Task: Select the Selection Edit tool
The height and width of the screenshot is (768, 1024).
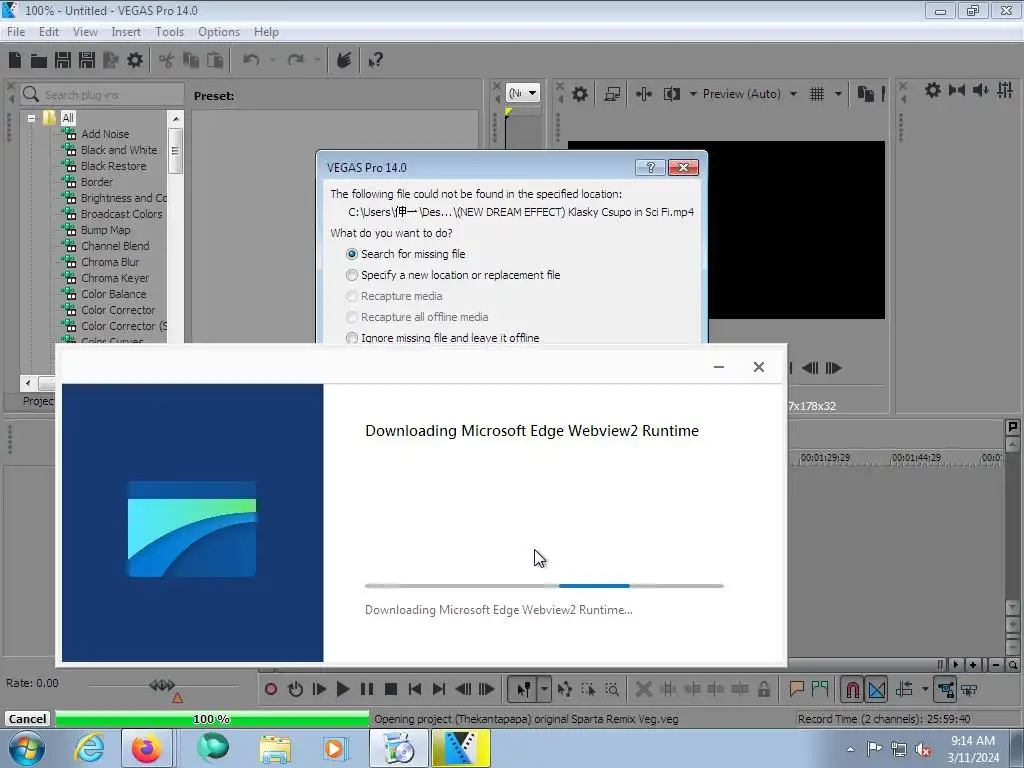Action: 588,689
